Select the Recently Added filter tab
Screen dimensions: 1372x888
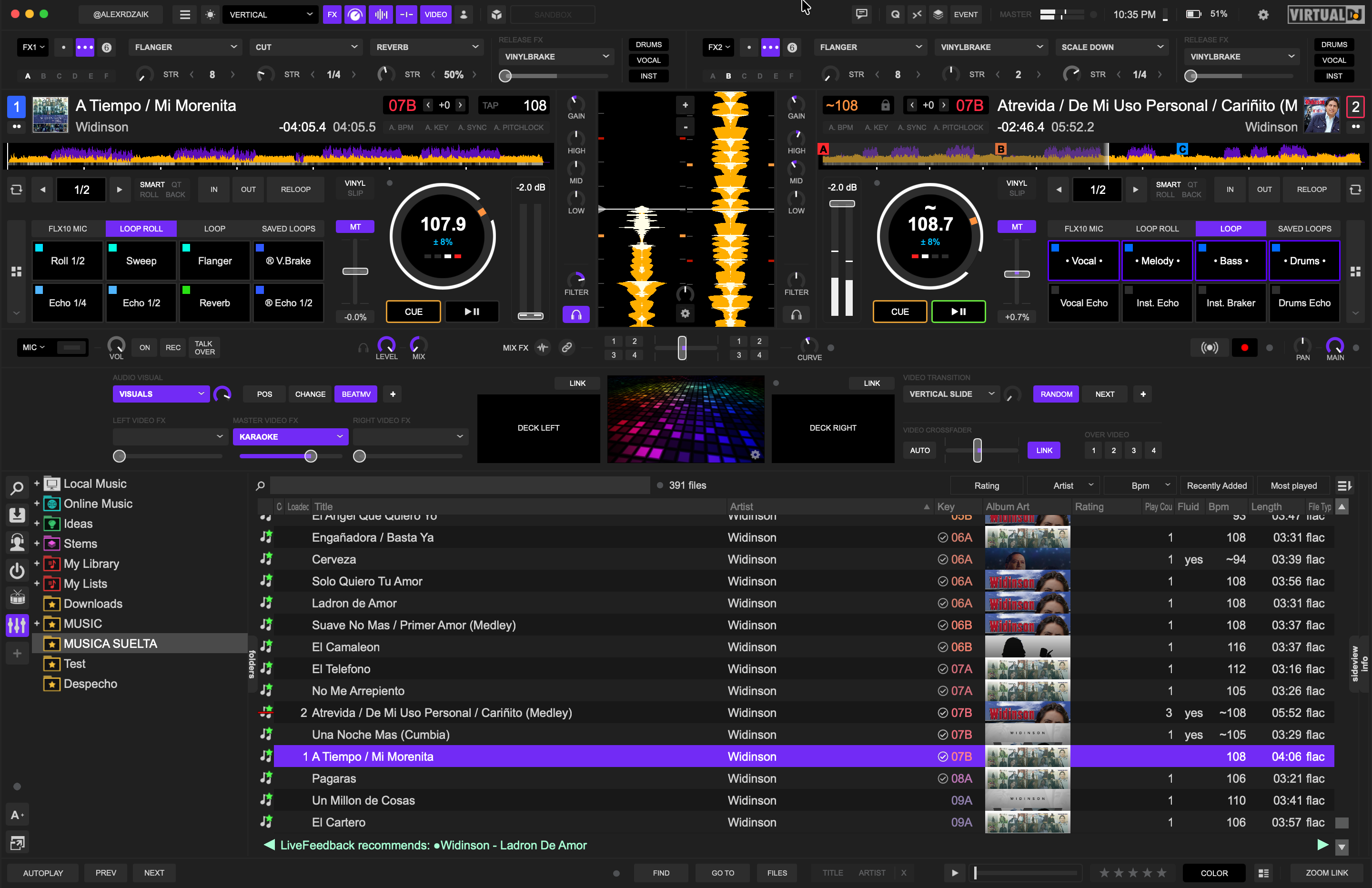point(1217,486)
